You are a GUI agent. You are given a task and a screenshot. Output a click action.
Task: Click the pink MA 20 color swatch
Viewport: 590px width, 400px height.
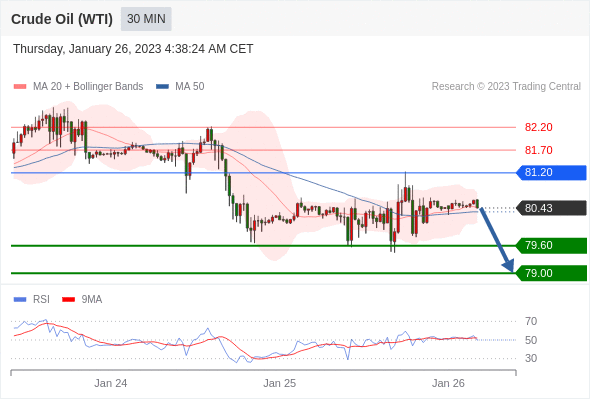(20, 87)
